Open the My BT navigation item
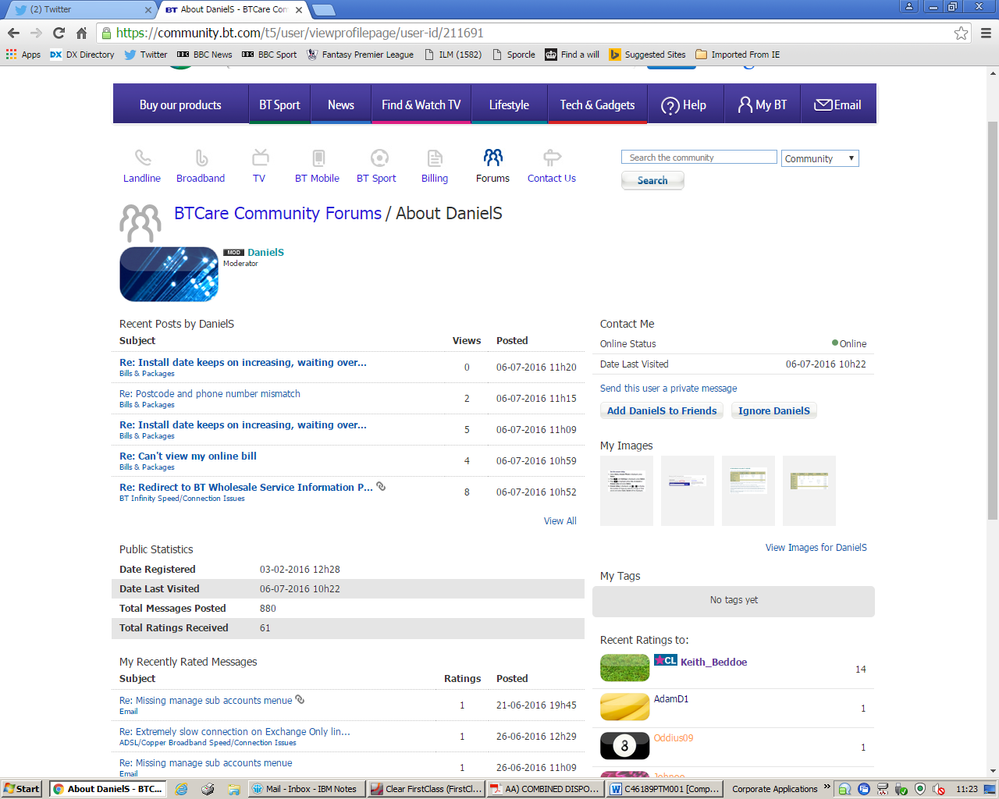The image size is (999, 799). click(762, 104)
